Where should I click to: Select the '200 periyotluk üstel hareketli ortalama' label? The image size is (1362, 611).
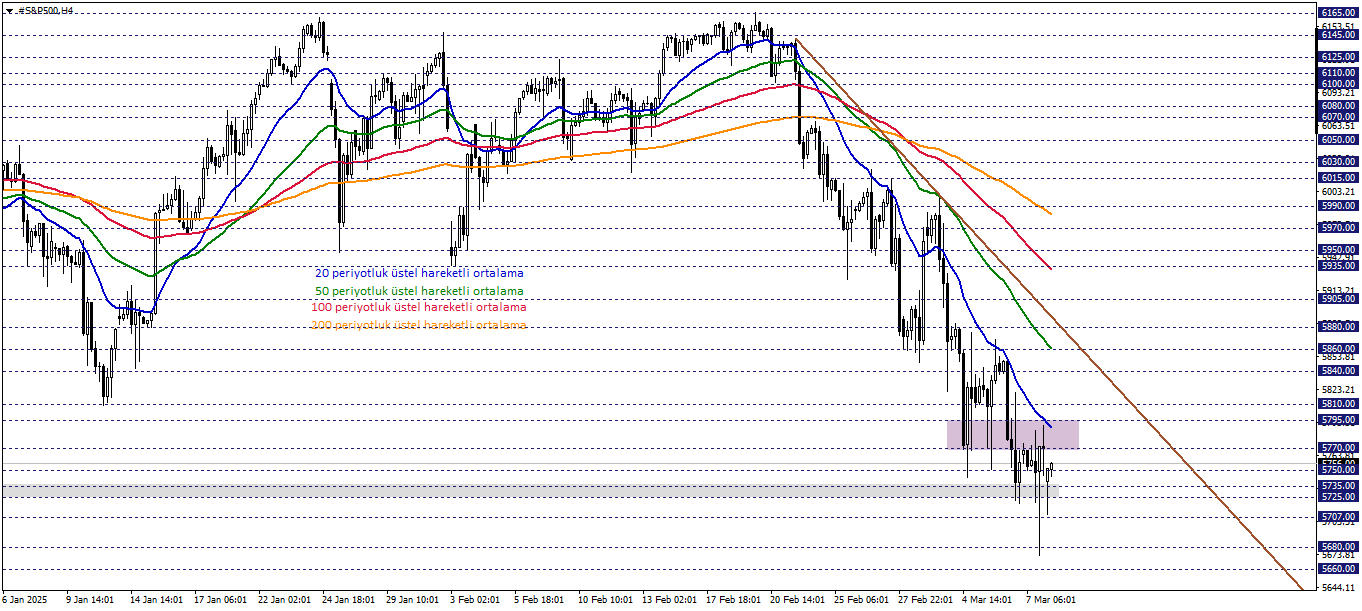tap(419, 325)
